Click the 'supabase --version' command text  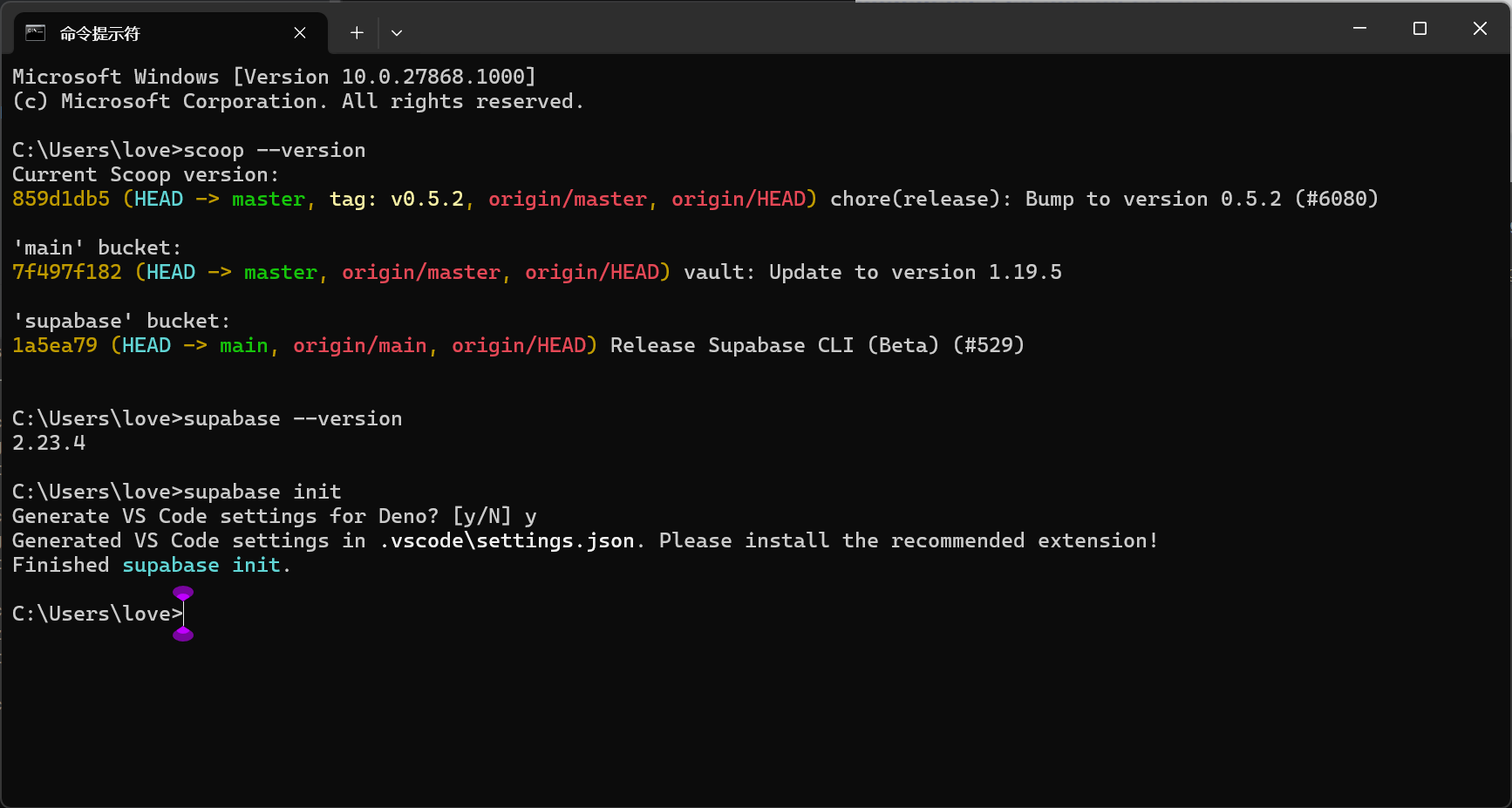(x=293, y=418)
